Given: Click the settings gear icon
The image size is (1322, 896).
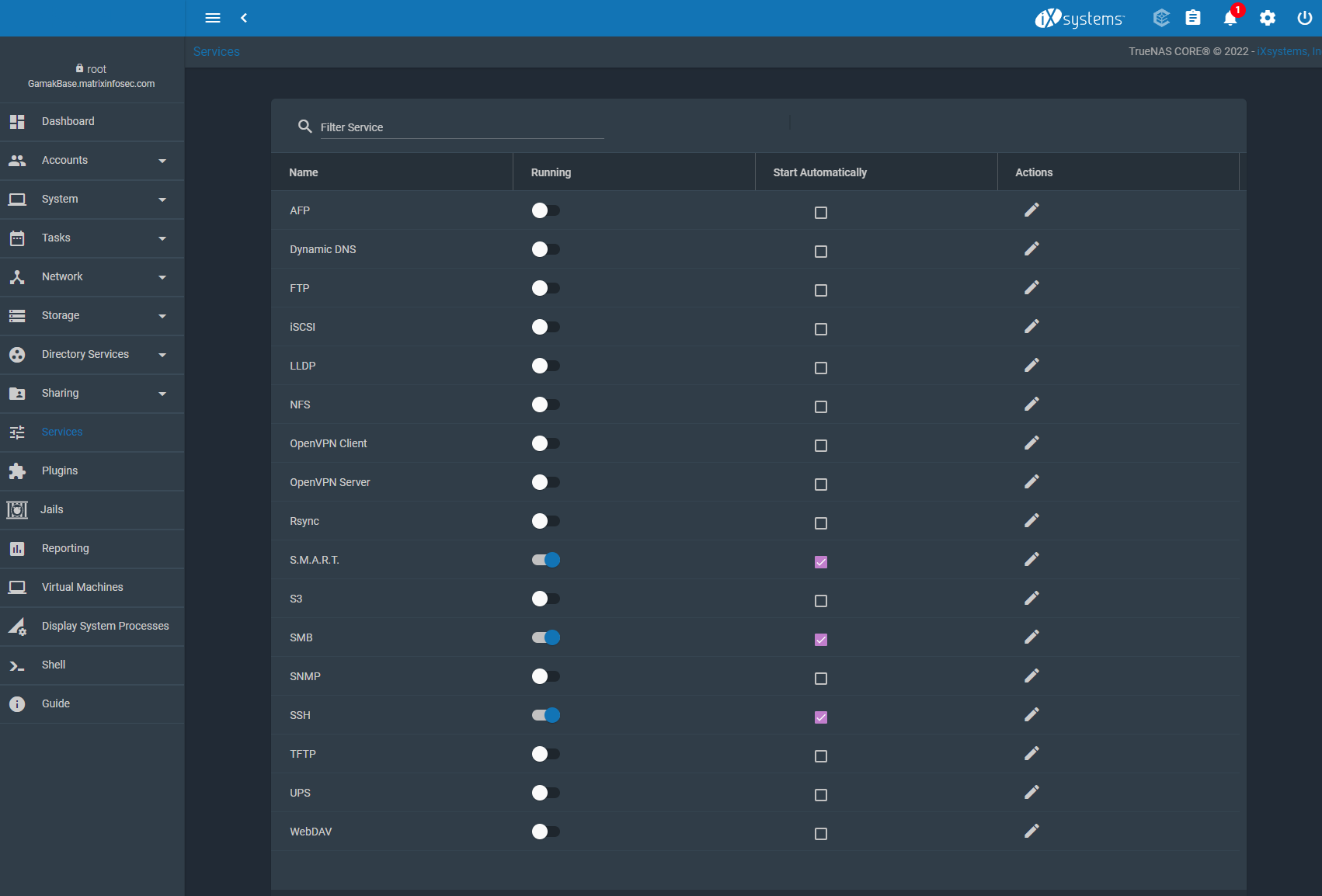Looking at the screenshot, I should coord(1267,18).
